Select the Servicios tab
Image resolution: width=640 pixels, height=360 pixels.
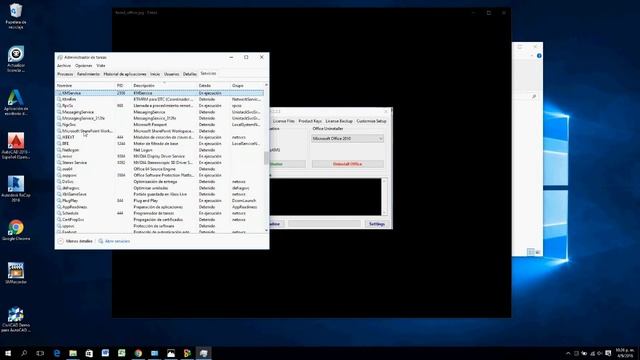tap(208, 73)
